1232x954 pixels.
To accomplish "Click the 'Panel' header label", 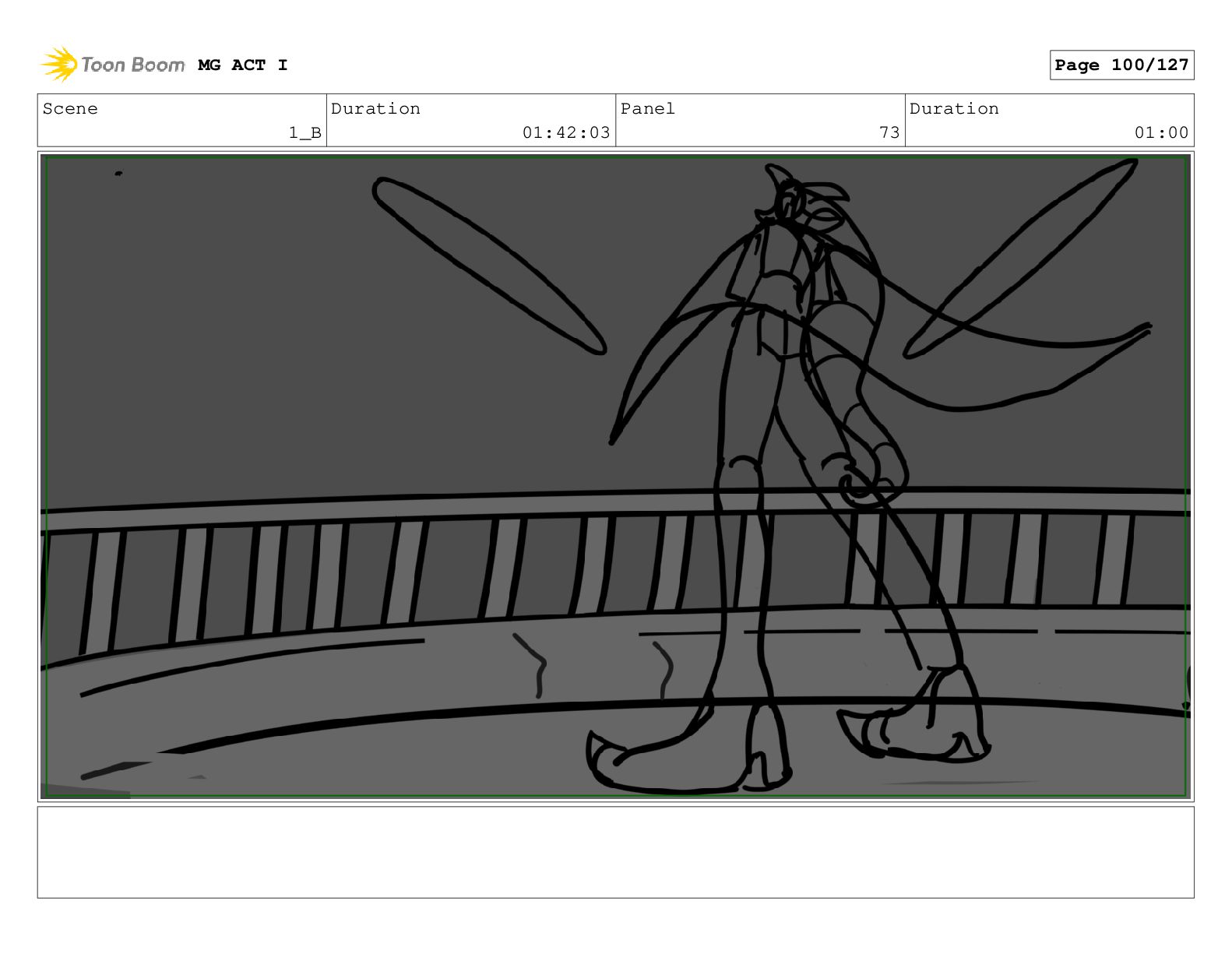I will point(647,109).
